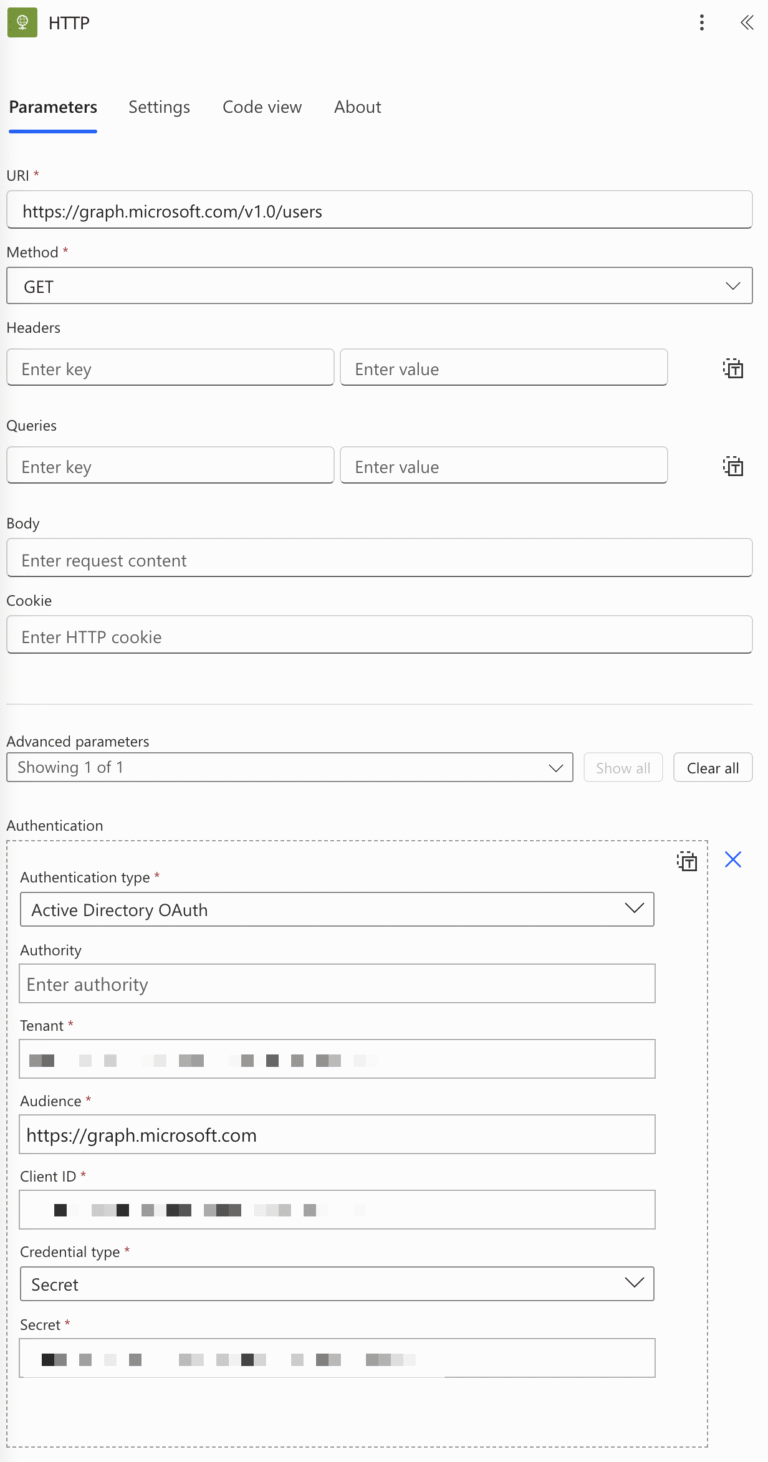Screen dimensions: 768x1462
Task: Open the three-dot more options menu
Action: pos(702,22)
